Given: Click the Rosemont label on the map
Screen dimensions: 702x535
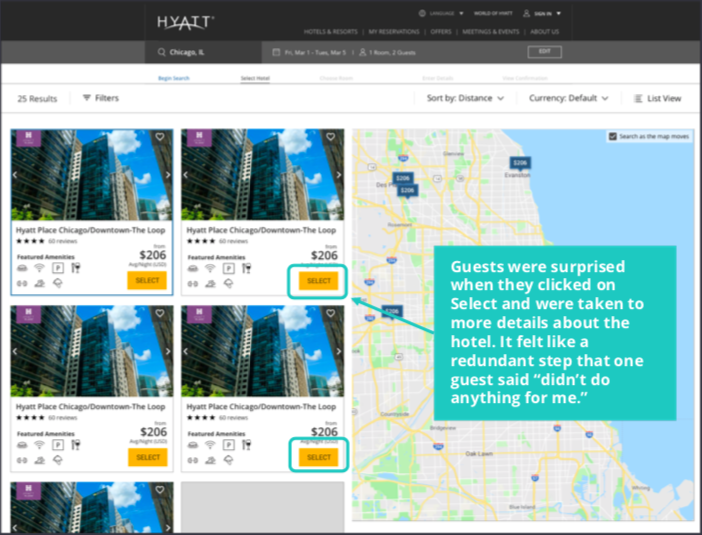Looking at the screenshot, I should tap(400, 225).
